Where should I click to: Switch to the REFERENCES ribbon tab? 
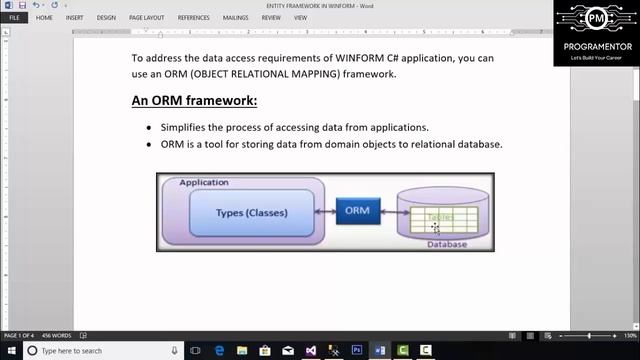tap(193, 18)
